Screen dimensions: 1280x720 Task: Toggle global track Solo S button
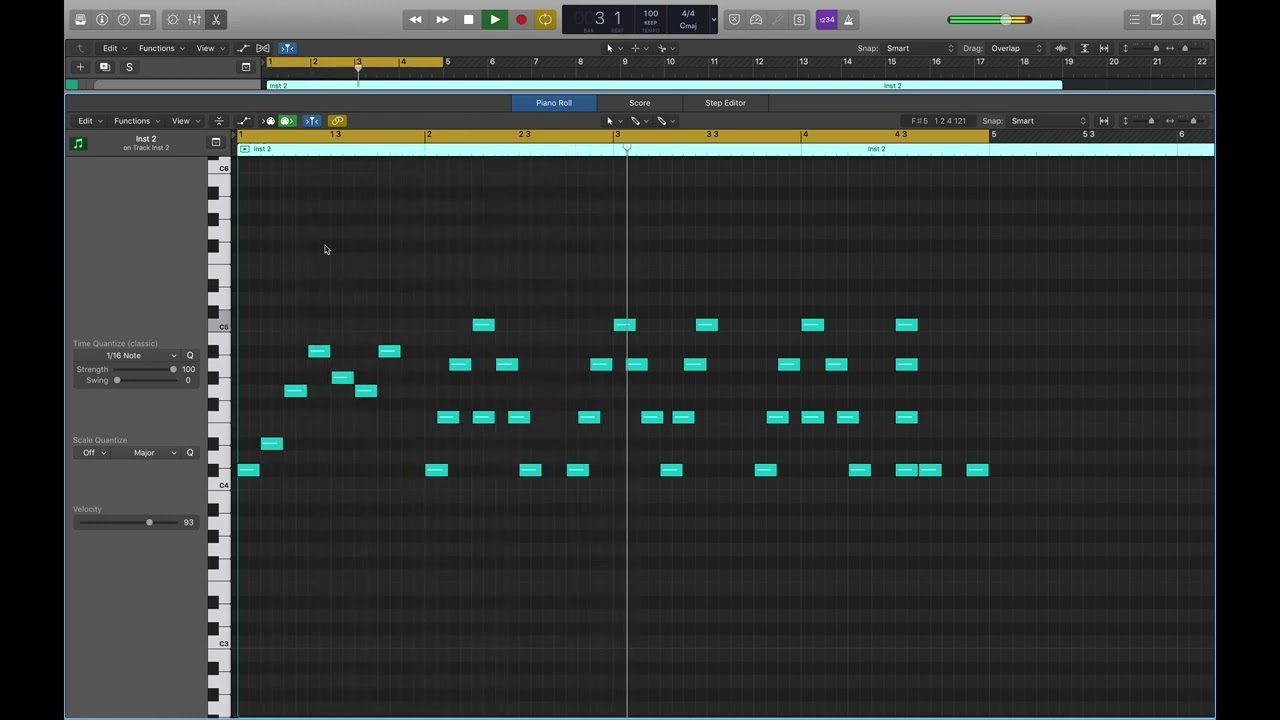coord(129,67)
